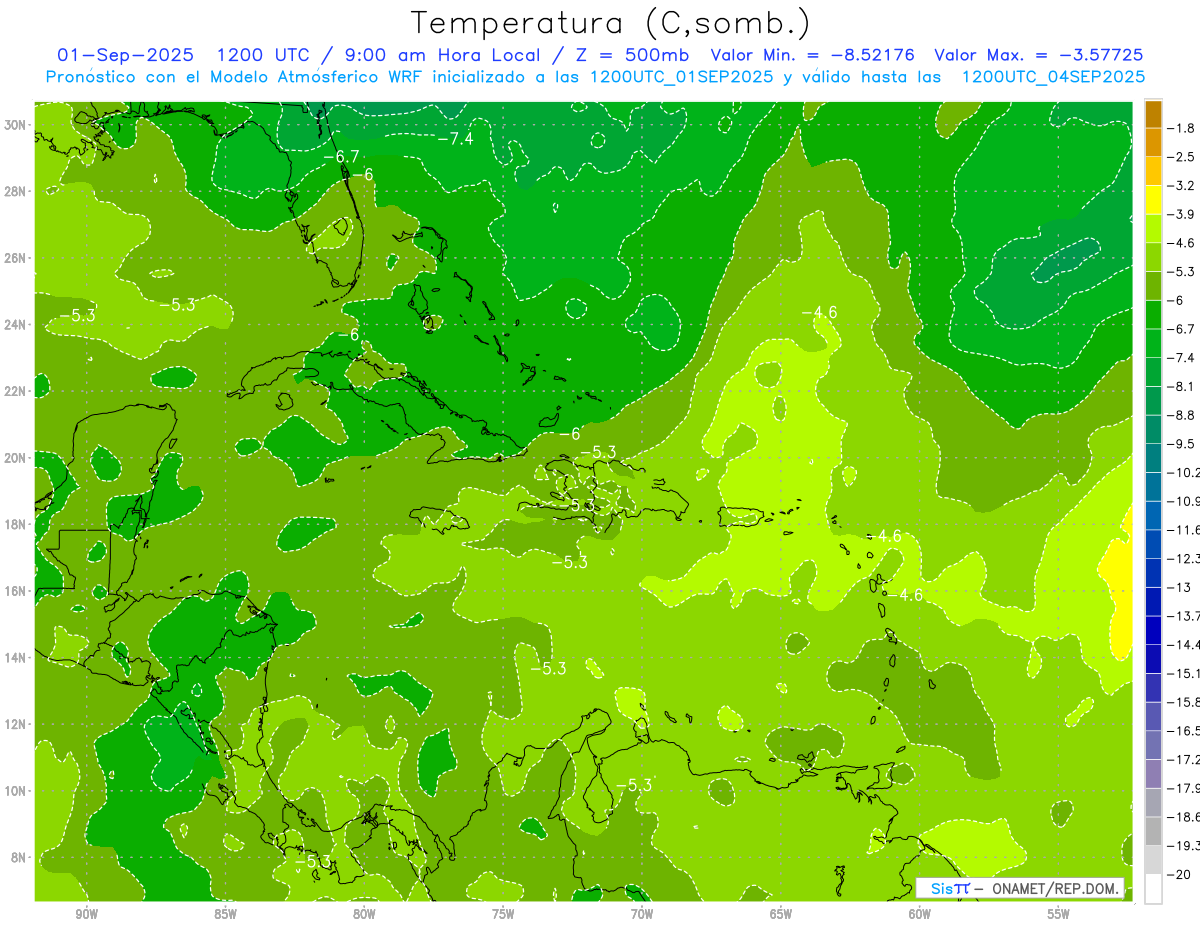Click the "28N" latitude tick label
Image resolution: width=1200 pixels, height=927 pixels.
15,191
